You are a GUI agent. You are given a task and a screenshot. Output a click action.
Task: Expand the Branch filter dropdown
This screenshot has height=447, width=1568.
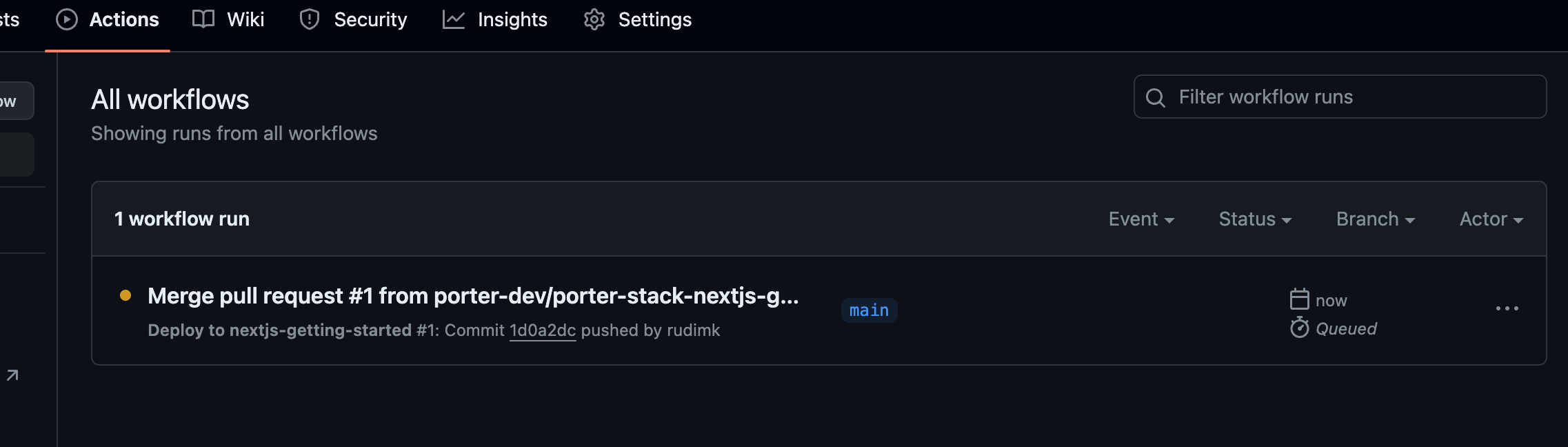pos(1376,219)
